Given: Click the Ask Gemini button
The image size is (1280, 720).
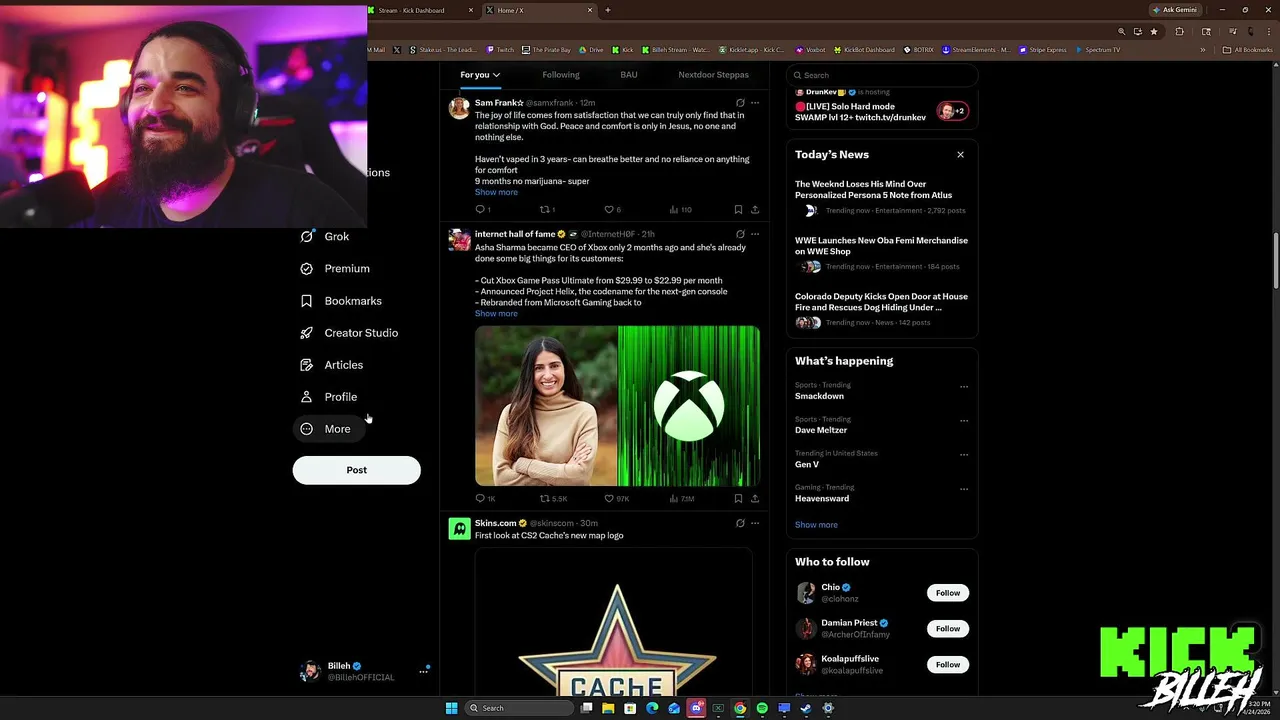Looking at the screenshot, I should coord(1174,10).
